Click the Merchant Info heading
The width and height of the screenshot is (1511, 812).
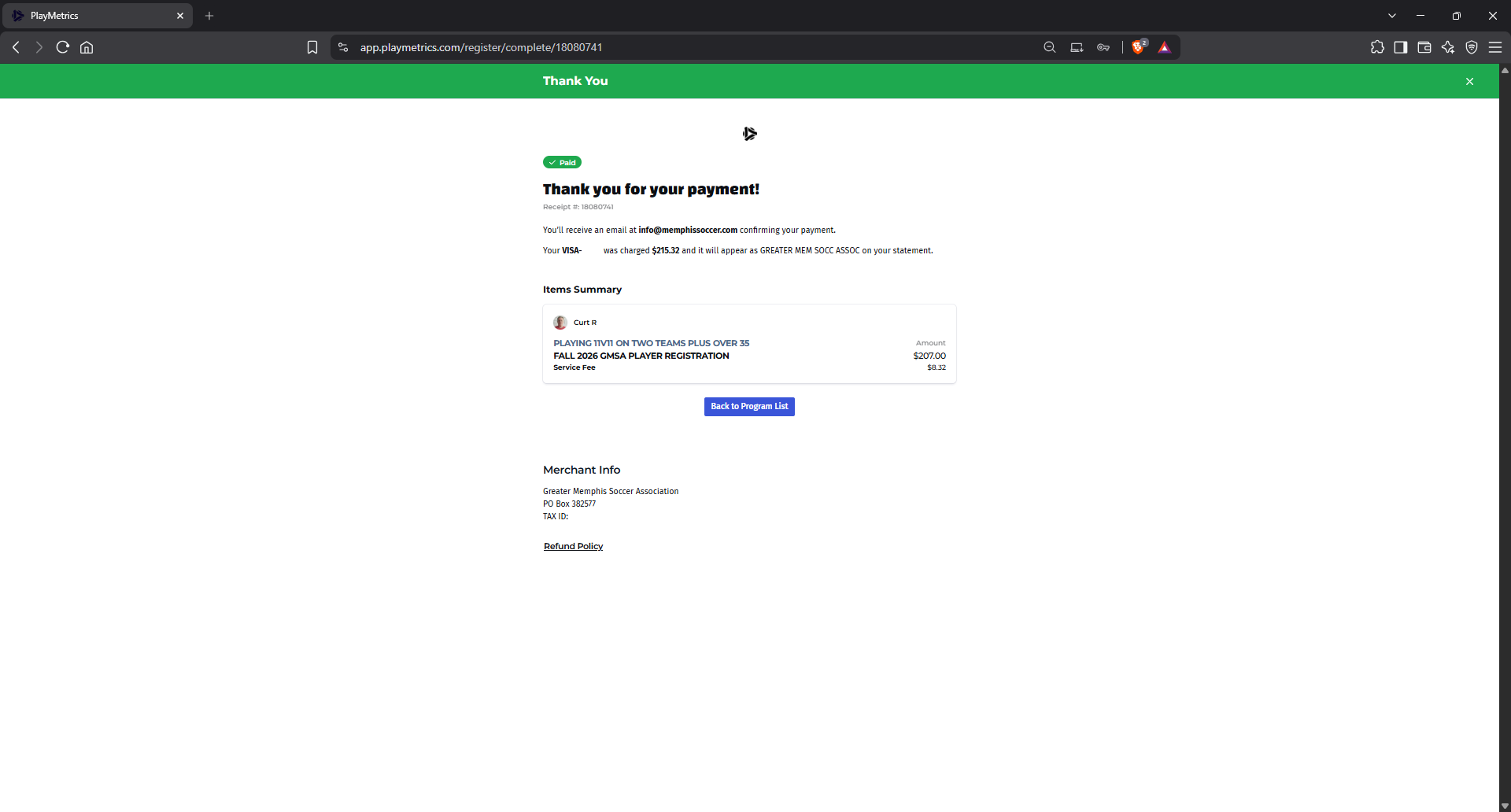[x=582, y=470]
